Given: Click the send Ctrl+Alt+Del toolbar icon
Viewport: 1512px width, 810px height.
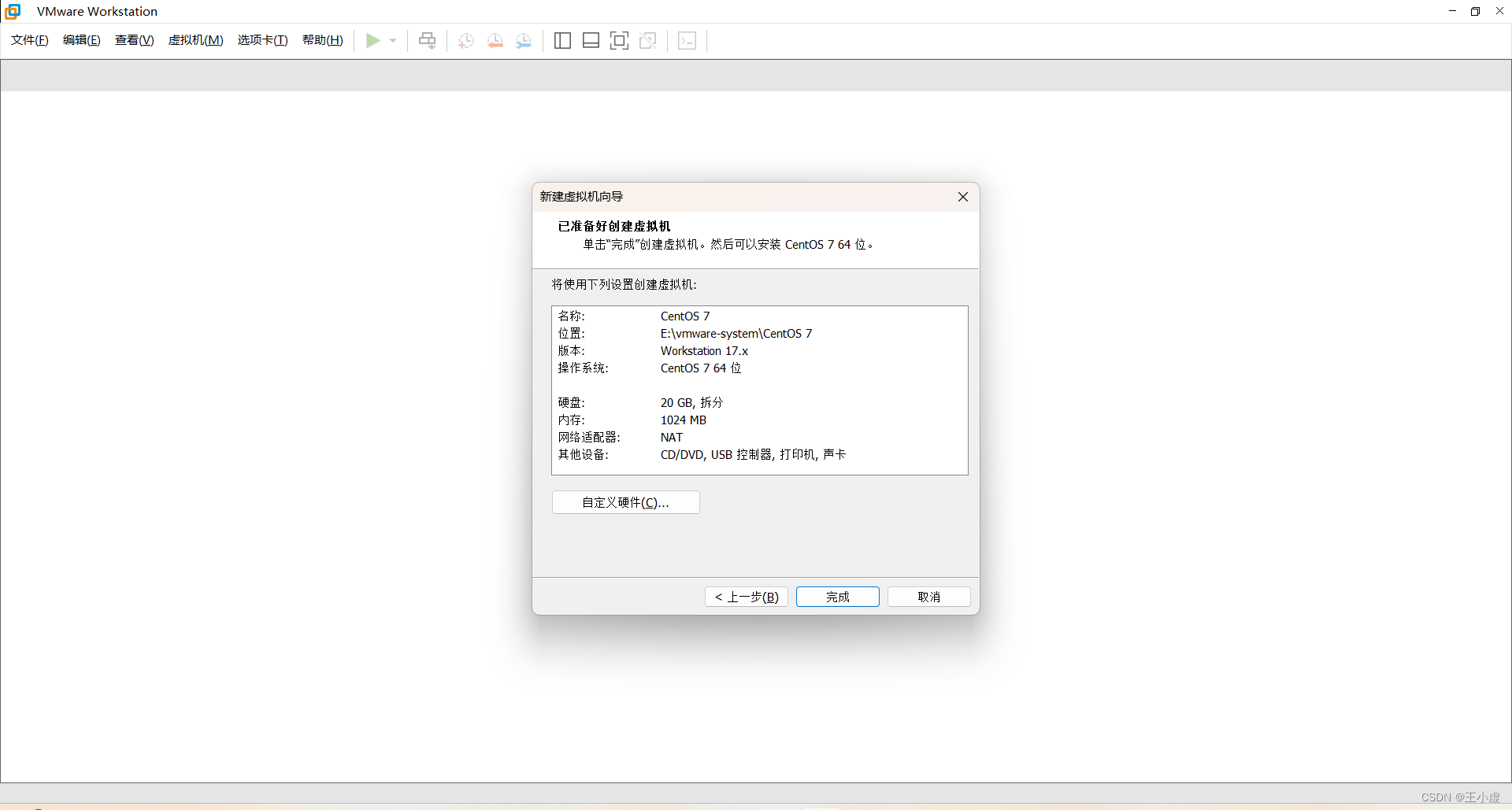Looking at the screenshot, I should (x=427, y=40).
